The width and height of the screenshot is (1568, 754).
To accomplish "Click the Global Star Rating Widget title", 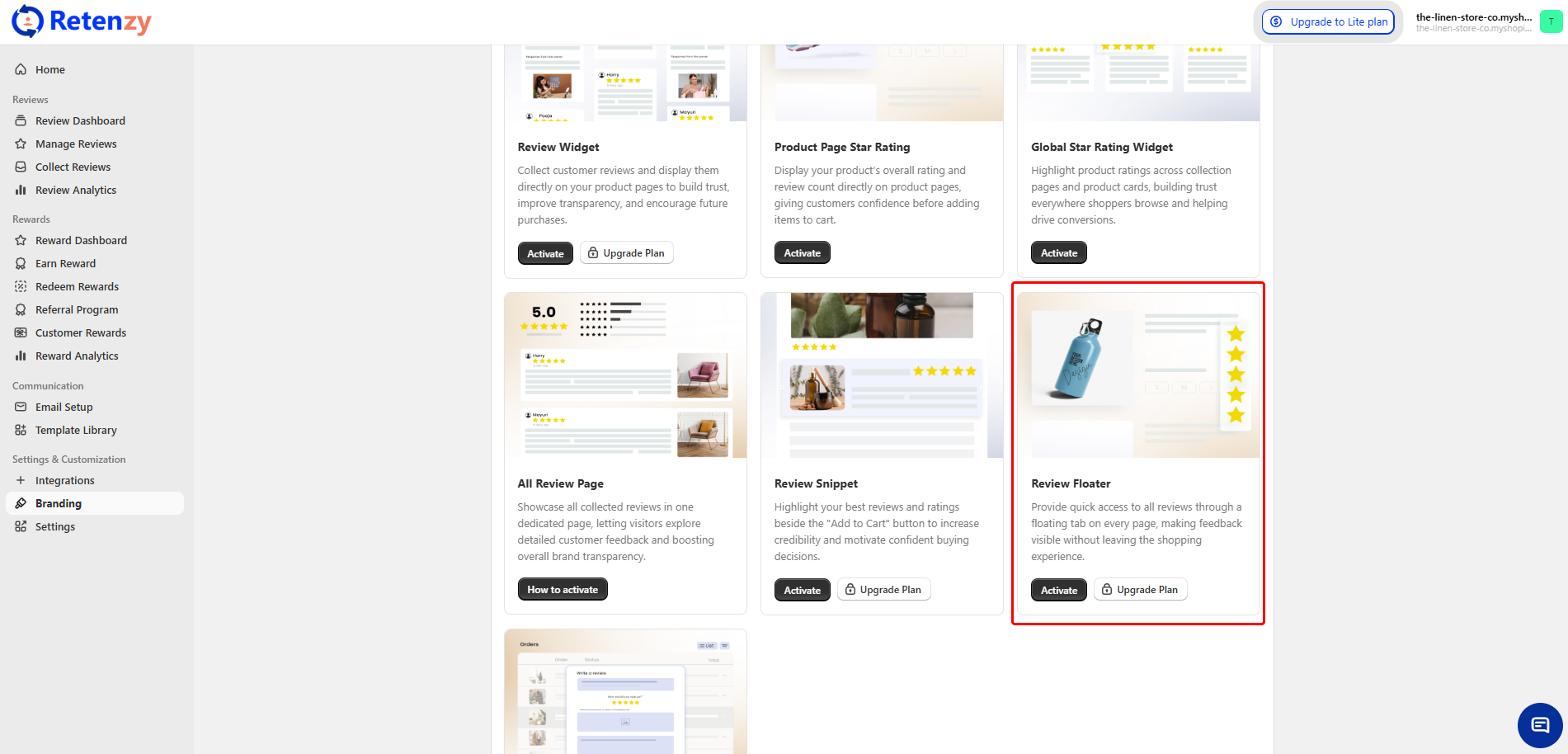I will (1102, 147).
